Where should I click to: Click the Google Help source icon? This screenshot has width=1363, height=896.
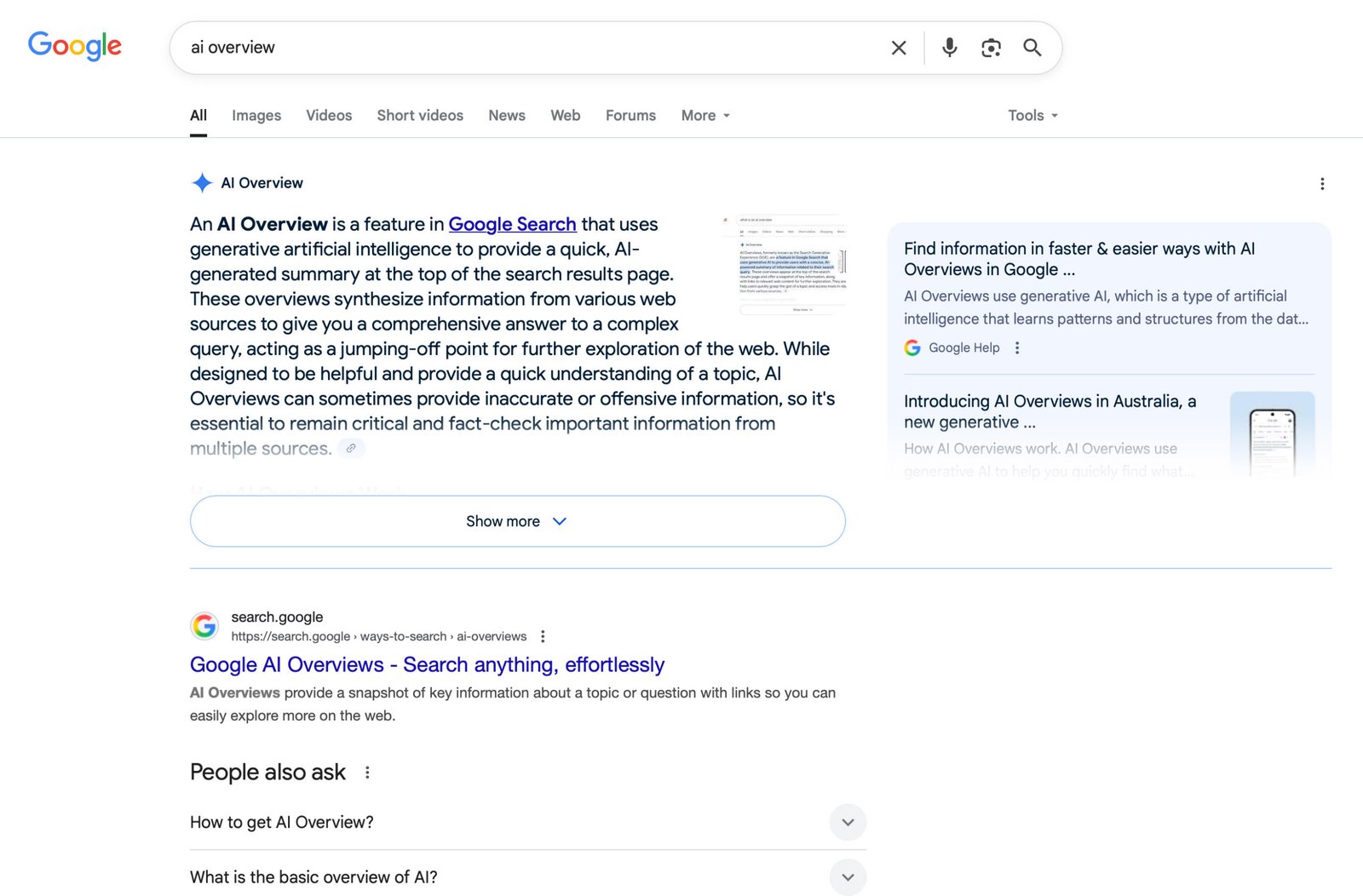[912, 347]
